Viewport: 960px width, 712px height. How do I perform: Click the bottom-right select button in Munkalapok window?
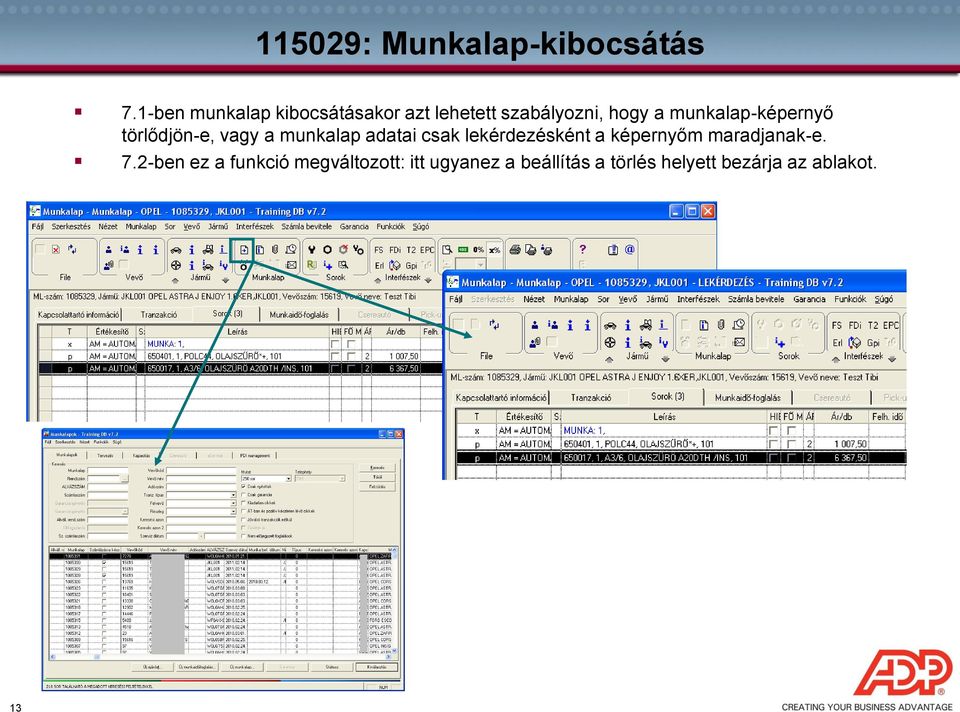coord(377,667)
